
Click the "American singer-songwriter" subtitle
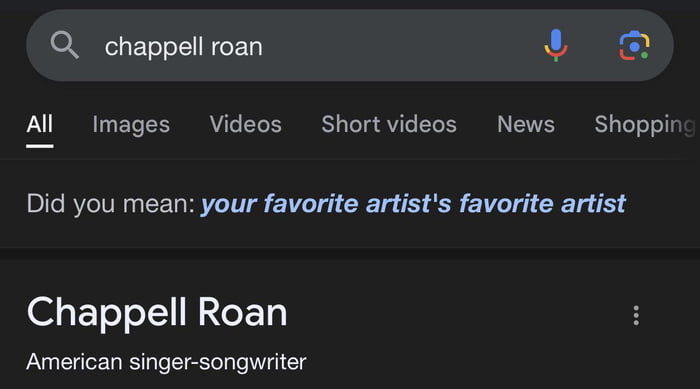pyautogui.click(x=166, y=362)
